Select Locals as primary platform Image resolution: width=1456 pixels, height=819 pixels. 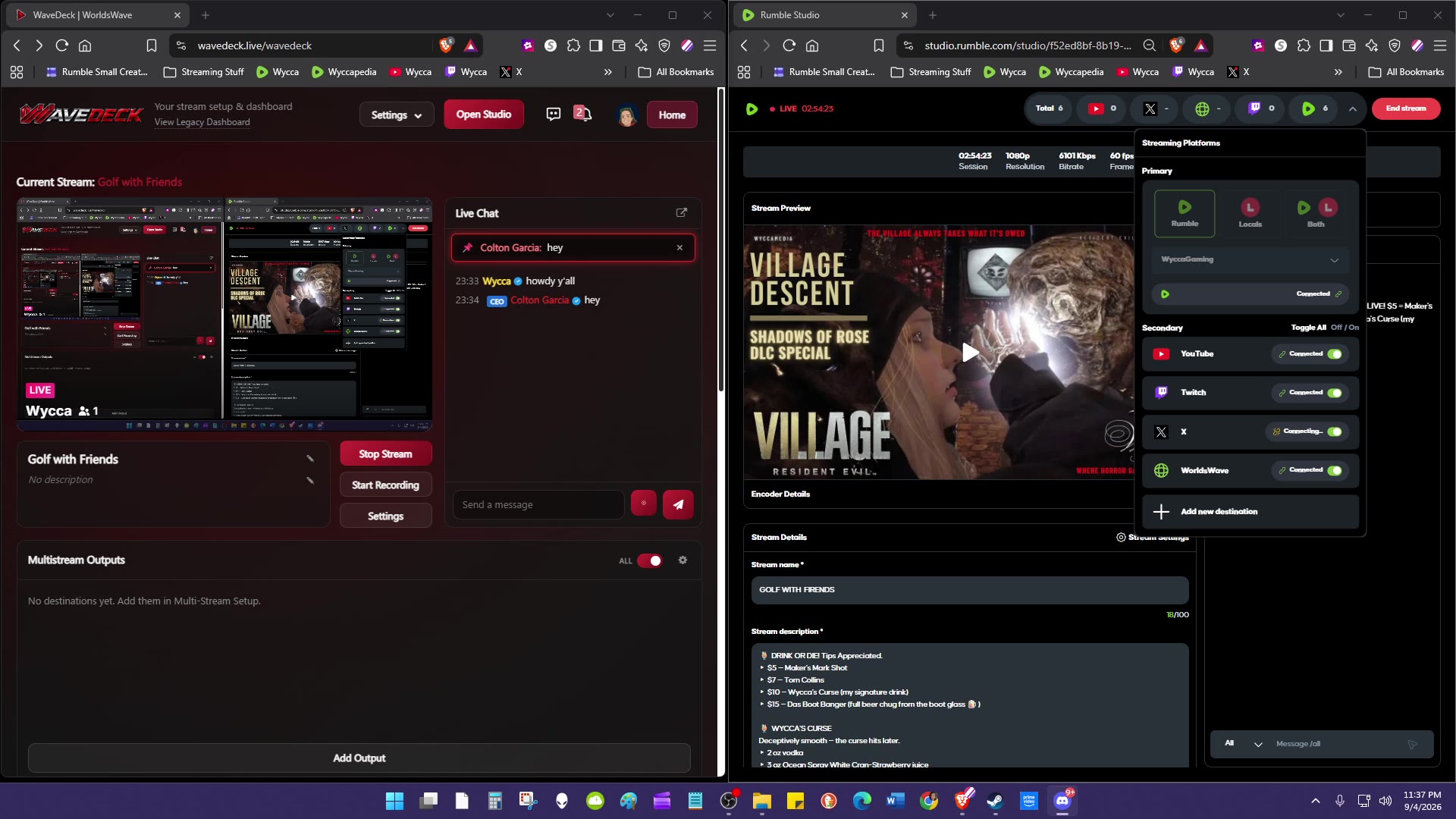pyautogui.click(x=1250, y=213)
